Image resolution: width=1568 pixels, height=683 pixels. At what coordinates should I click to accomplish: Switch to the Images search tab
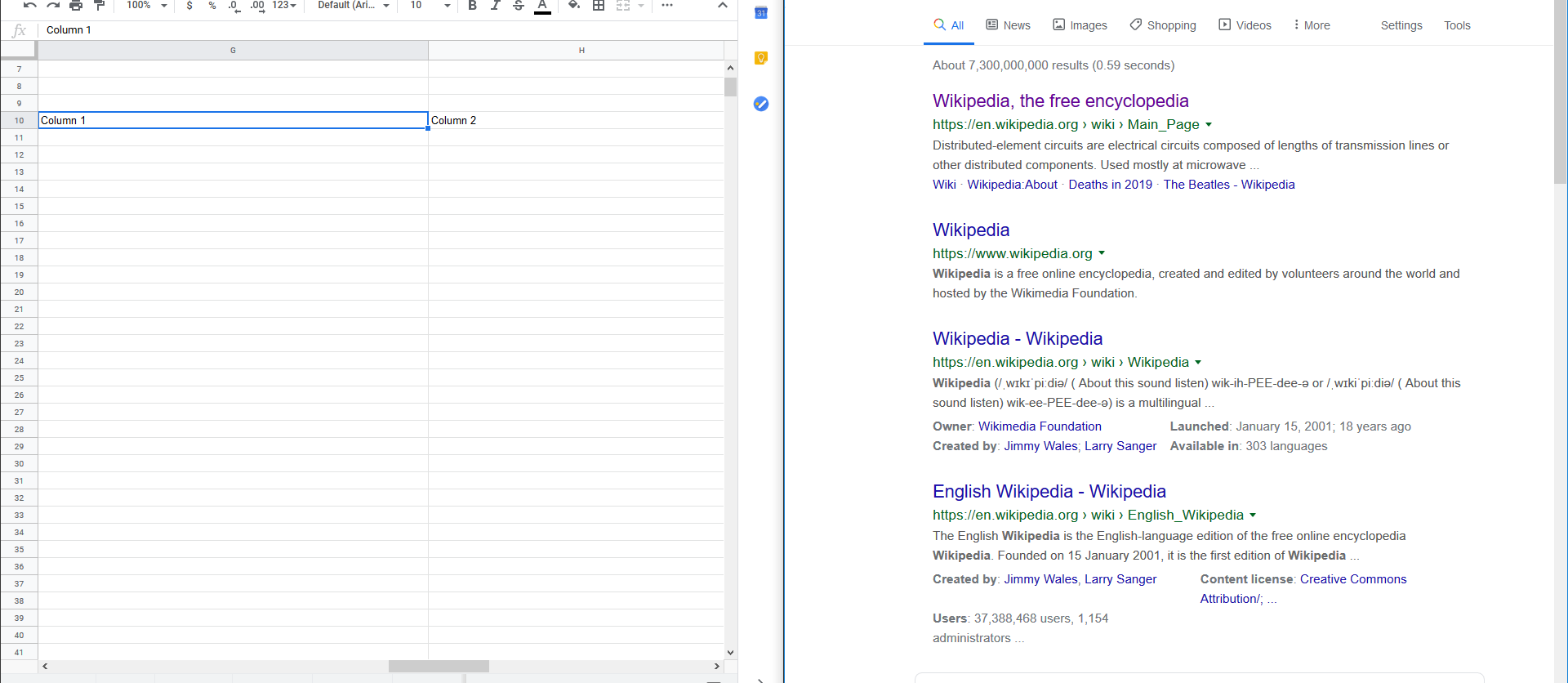(1080, 25)
